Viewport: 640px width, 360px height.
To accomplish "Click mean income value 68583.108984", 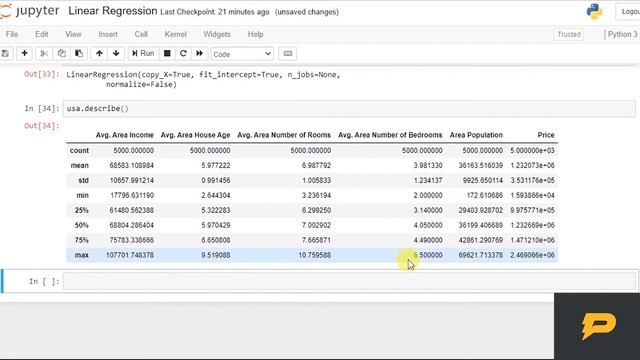I will (x=131, y=165).
